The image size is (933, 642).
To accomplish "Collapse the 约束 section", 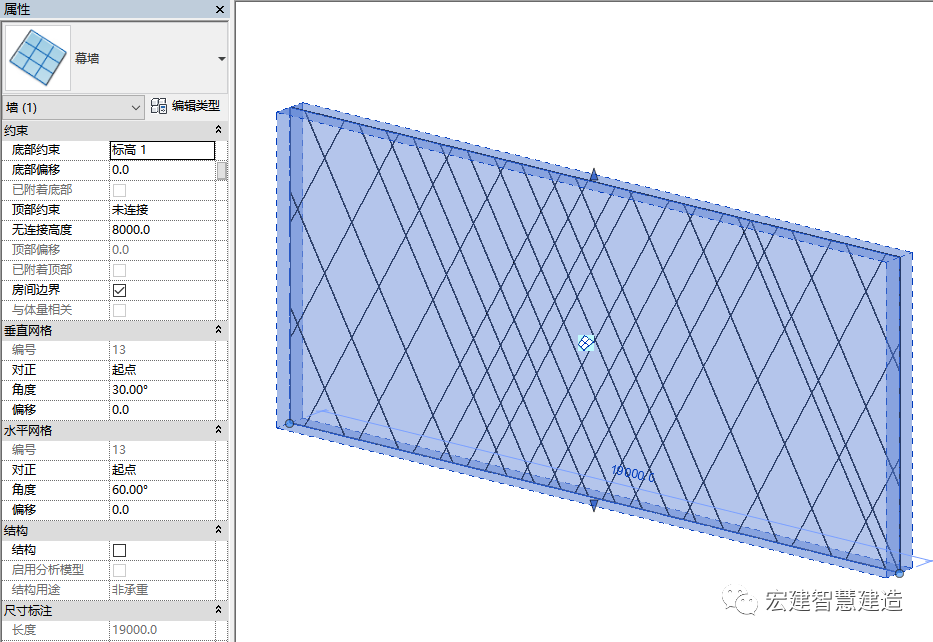I will tap(218, 130).
